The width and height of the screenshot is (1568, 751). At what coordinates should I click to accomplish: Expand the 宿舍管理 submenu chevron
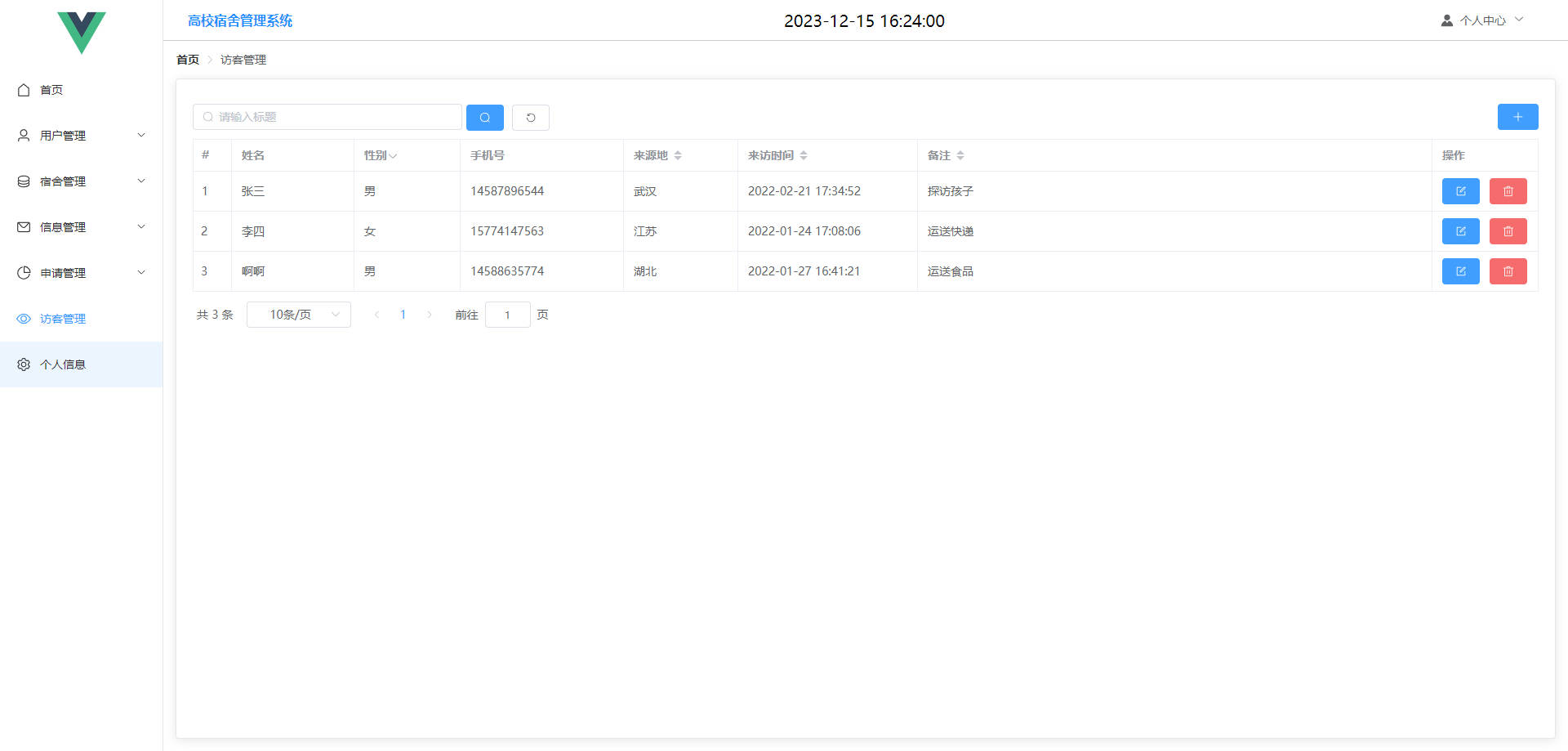(x=141, y=181)
